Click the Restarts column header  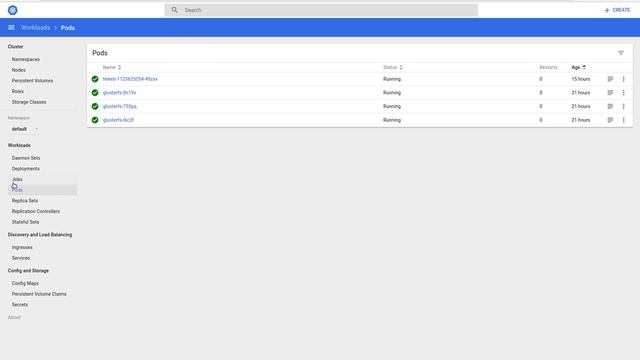click(548, 67)
